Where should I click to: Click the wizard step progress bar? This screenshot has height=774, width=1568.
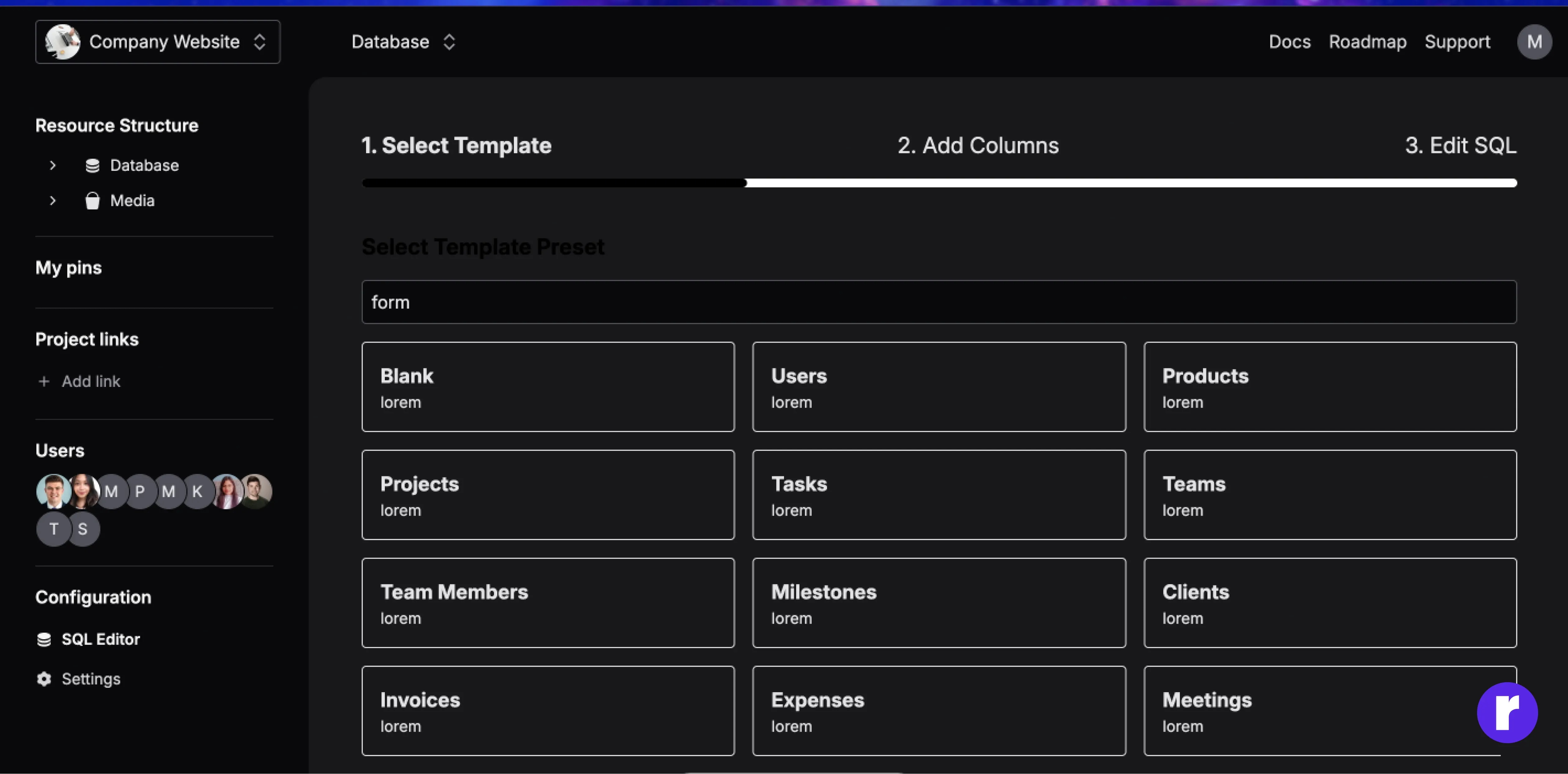[x=939, y=183]
